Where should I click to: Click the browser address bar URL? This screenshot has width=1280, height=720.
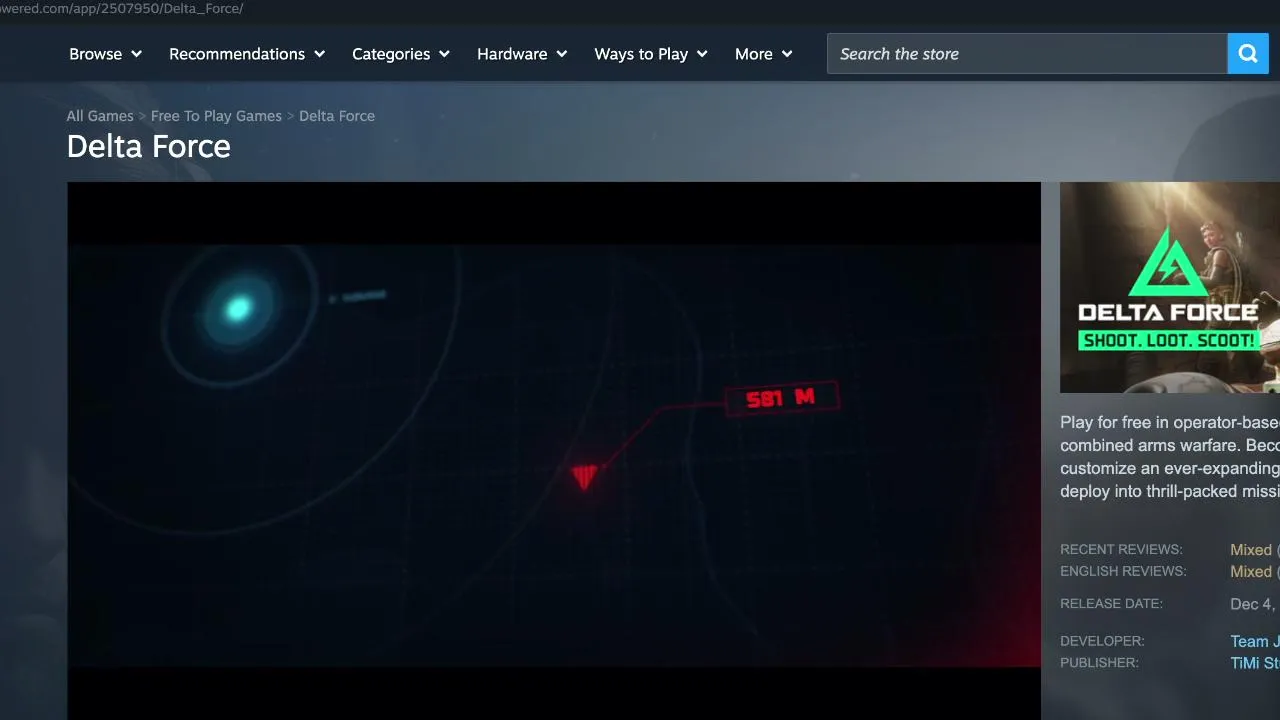pos(122,8)
